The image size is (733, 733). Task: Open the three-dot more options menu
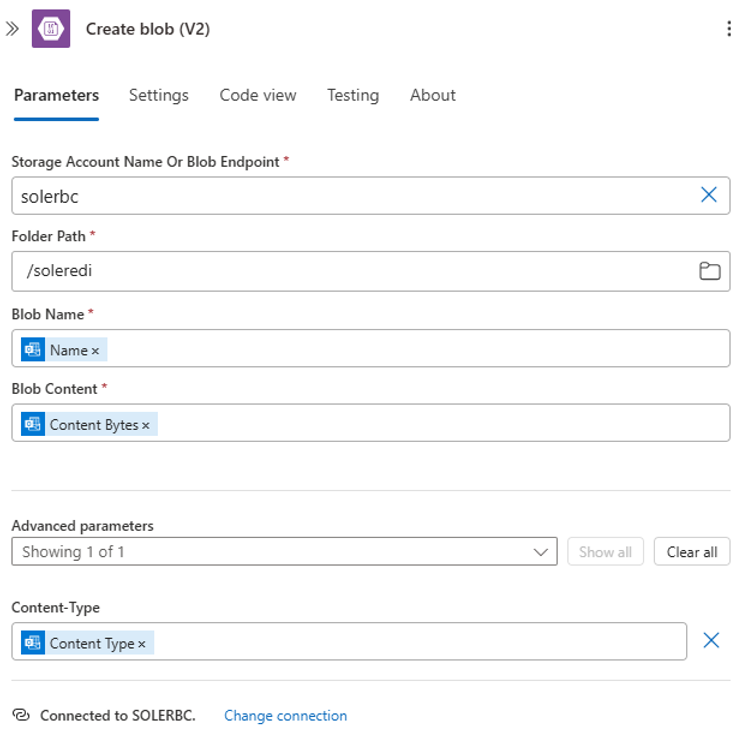728,29
